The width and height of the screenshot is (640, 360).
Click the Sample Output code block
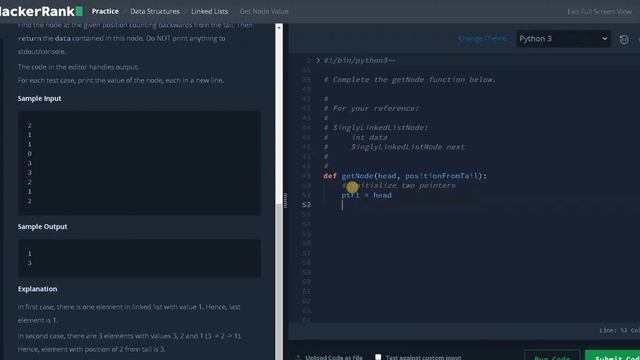pos(139,258)
